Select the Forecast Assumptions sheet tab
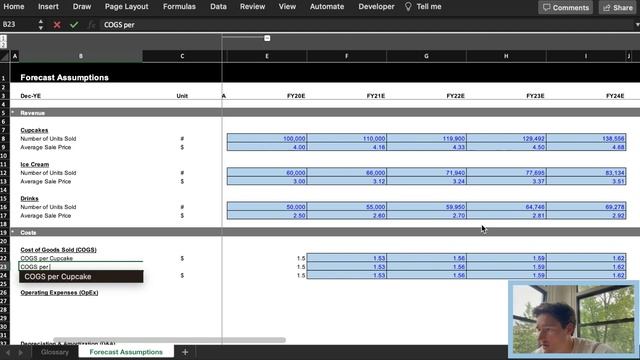The height and width of the screenshot is (360, 640). pos(126,352)
